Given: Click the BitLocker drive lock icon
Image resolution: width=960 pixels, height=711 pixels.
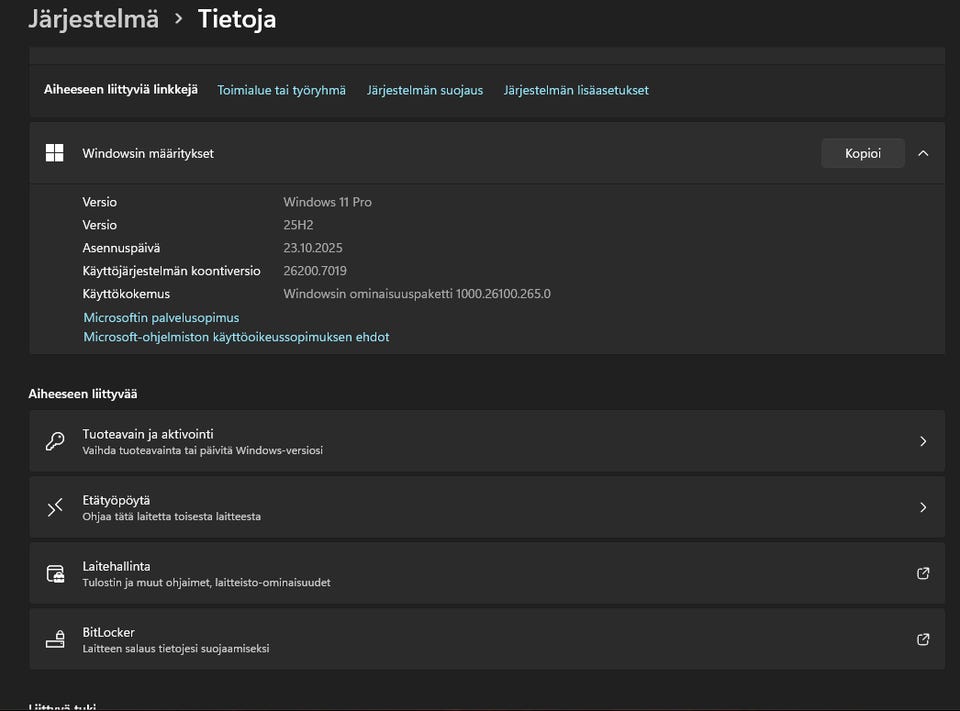Looking at the screenshot, I should click(x=55, y=639).
